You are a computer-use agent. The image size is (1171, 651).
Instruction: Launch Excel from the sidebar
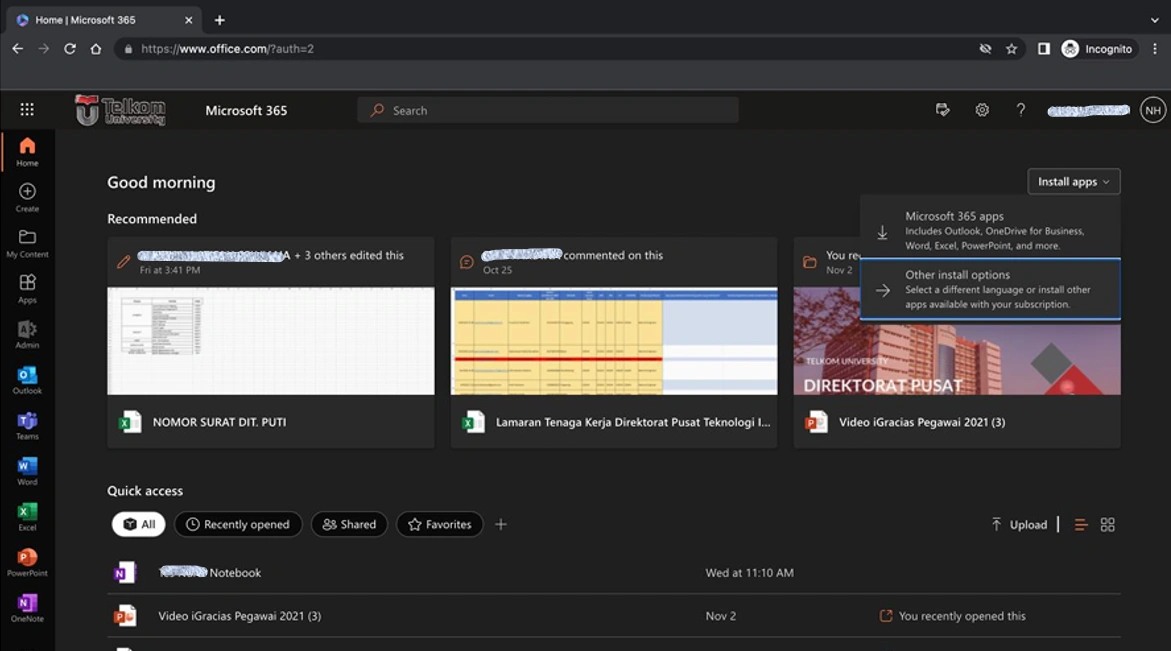click(x=27, y=517)
